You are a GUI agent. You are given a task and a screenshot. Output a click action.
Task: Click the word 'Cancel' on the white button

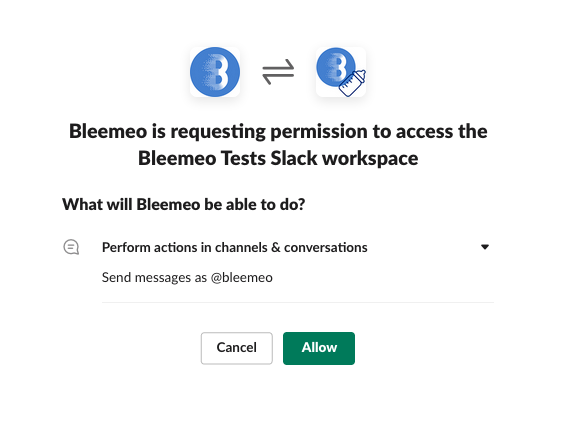coord(236,348)
